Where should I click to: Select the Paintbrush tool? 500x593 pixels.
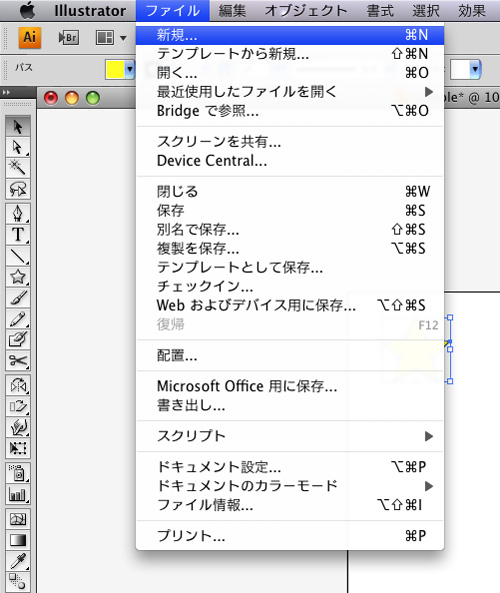(x=18, y=298)
